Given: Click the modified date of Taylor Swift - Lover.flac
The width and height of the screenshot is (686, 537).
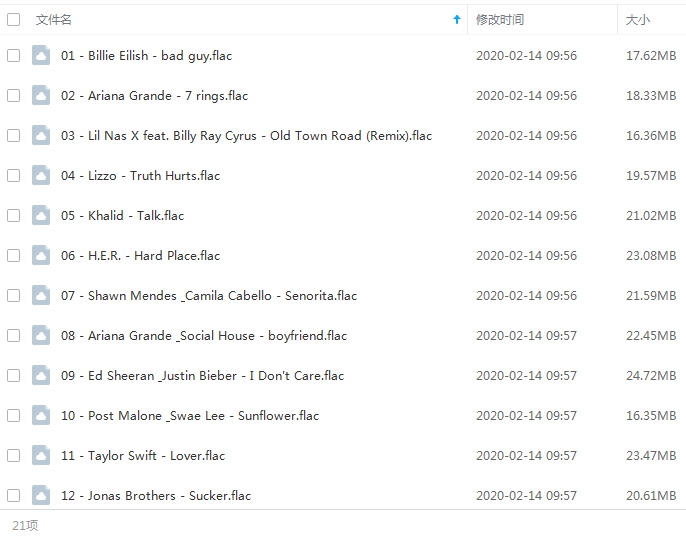Looking at the screenshot, I should coord(526,456).
